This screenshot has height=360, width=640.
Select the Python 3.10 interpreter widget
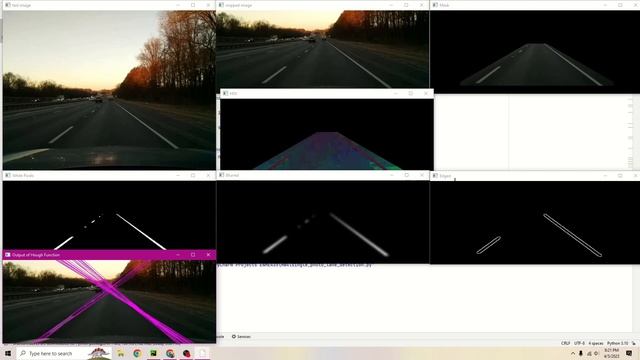(617, 343)
